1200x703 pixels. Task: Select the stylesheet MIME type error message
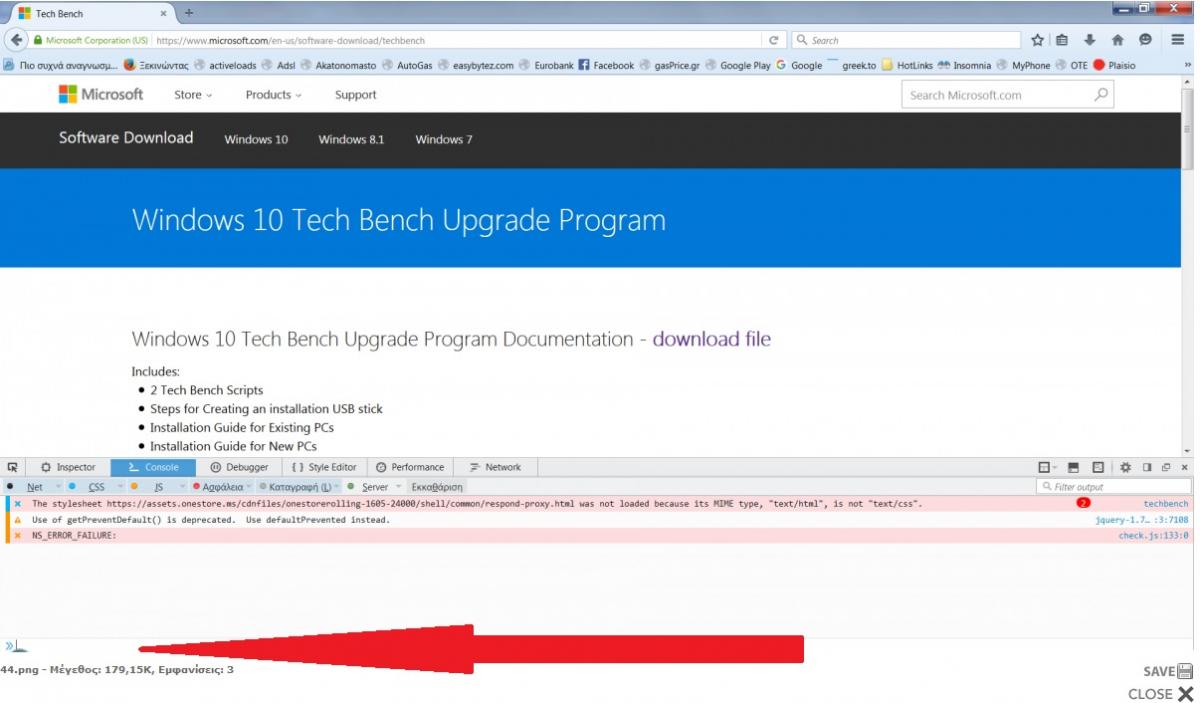pos(600,504)
